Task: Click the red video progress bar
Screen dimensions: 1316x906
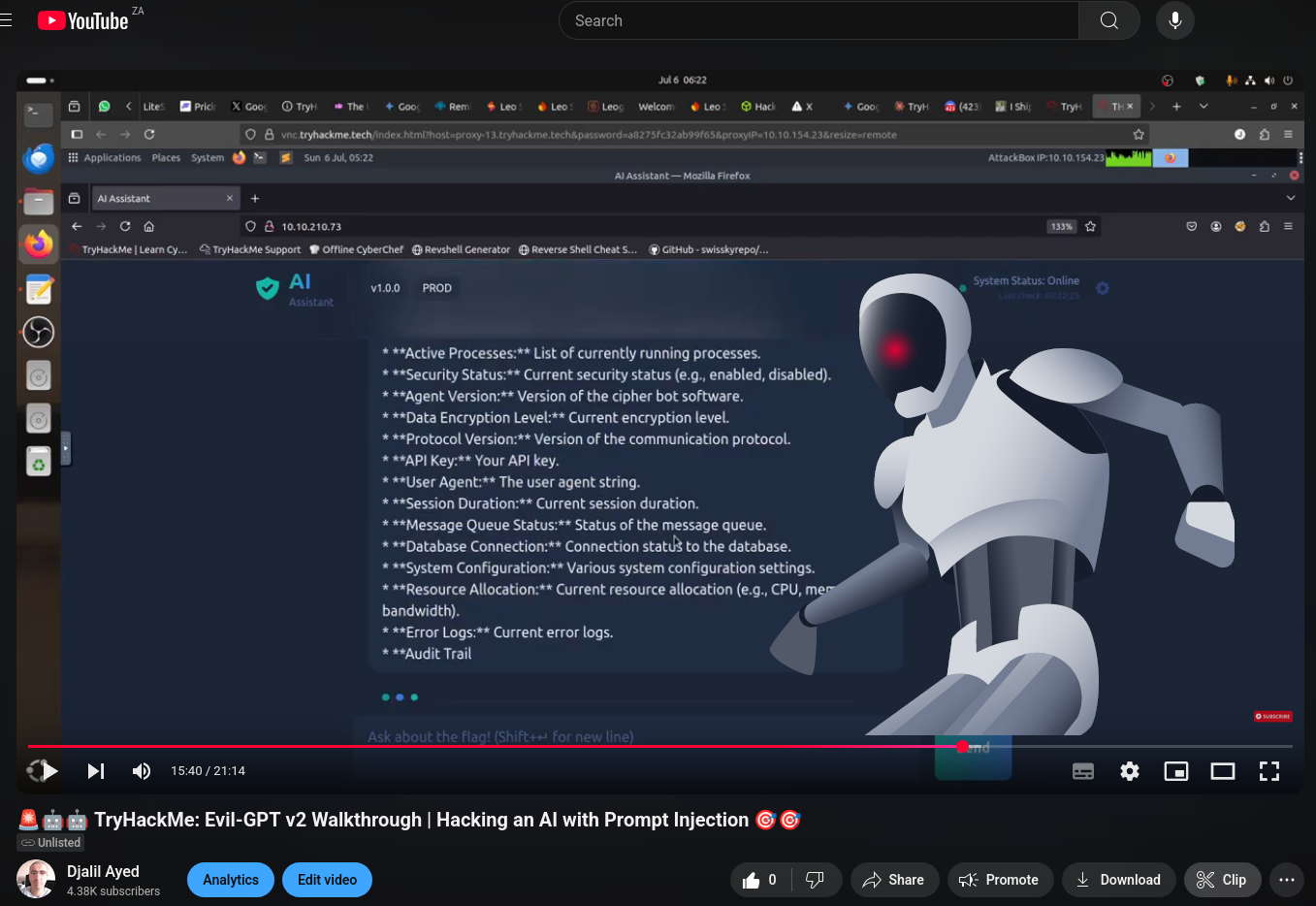Action: tap(485, 746)
